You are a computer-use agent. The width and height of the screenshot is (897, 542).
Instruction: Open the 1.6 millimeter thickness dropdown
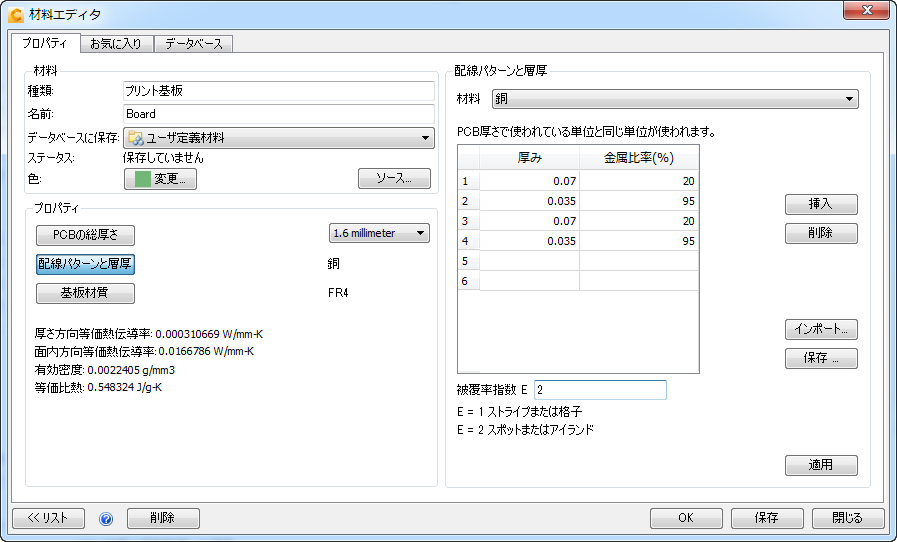379,233
